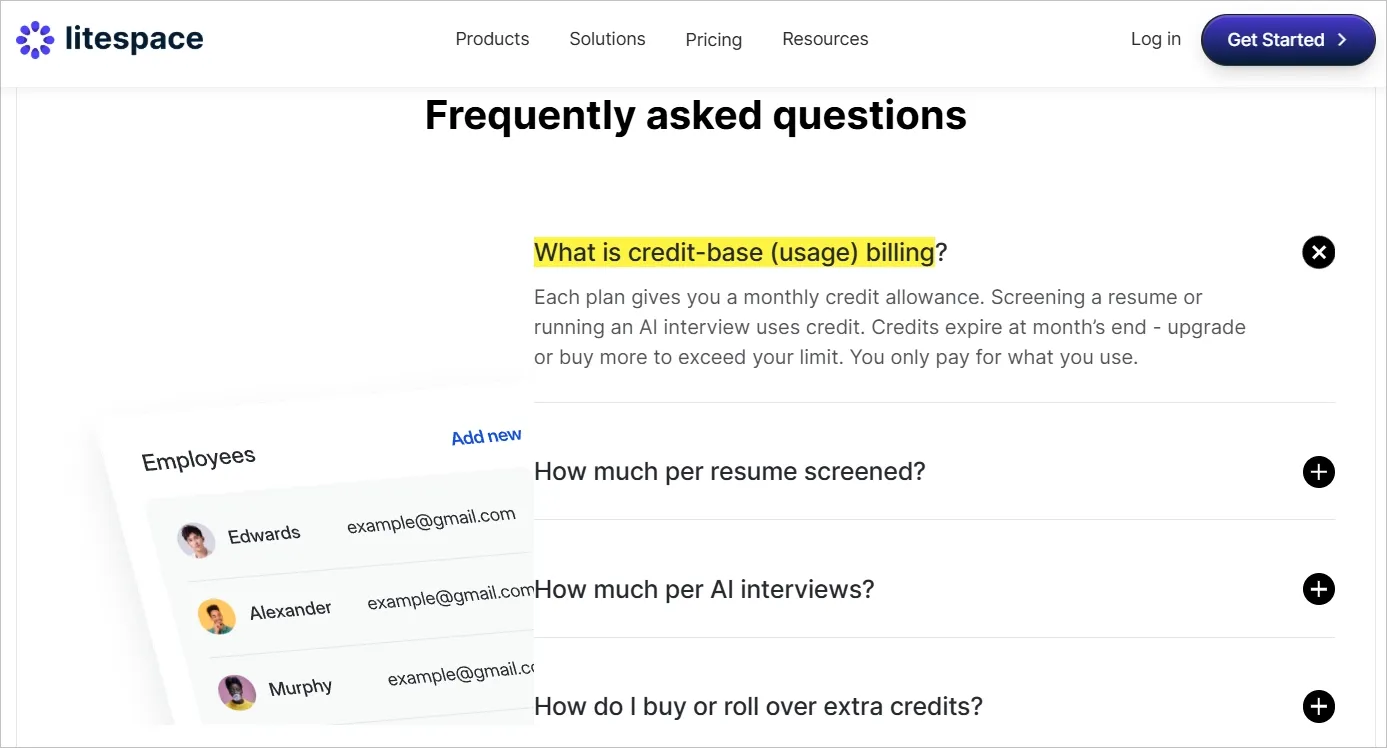Click Murphy's avatar in the Employees list

[236, 691]
